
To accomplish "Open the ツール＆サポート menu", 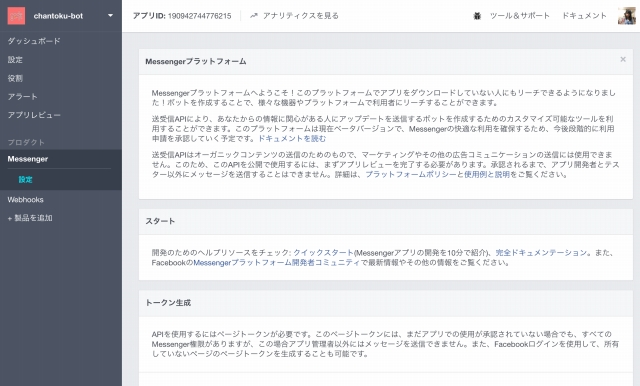I will click(x=520, y=16).
